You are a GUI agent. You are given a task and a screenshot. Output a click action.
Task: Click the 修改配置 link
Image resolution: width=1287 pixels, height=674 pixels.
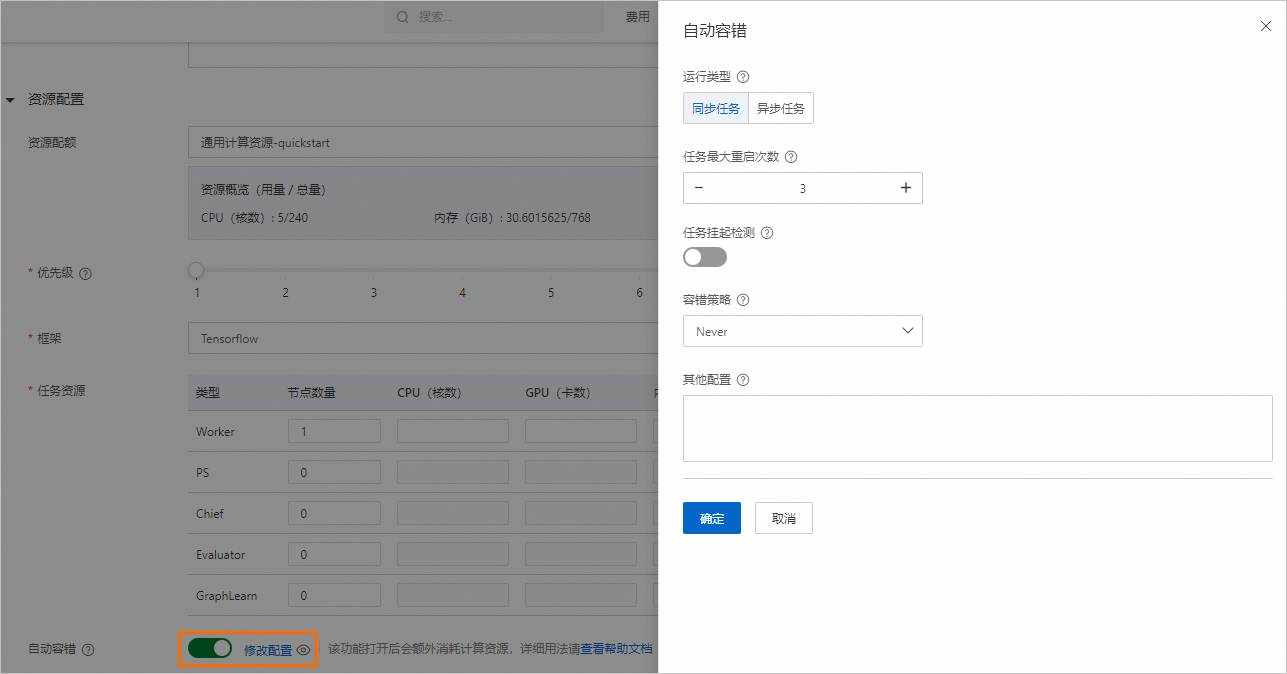click(268, 650)
